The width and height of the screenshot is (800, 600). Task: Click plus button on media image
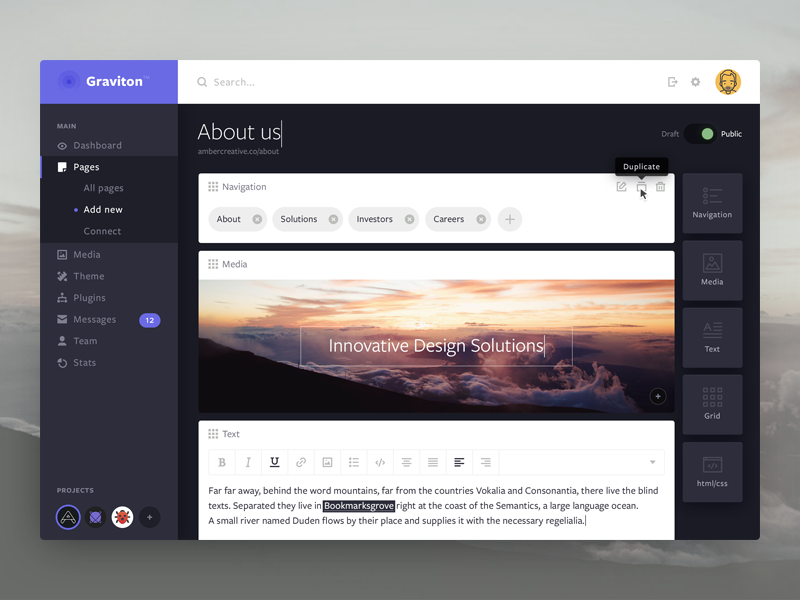tap(658, 396)
